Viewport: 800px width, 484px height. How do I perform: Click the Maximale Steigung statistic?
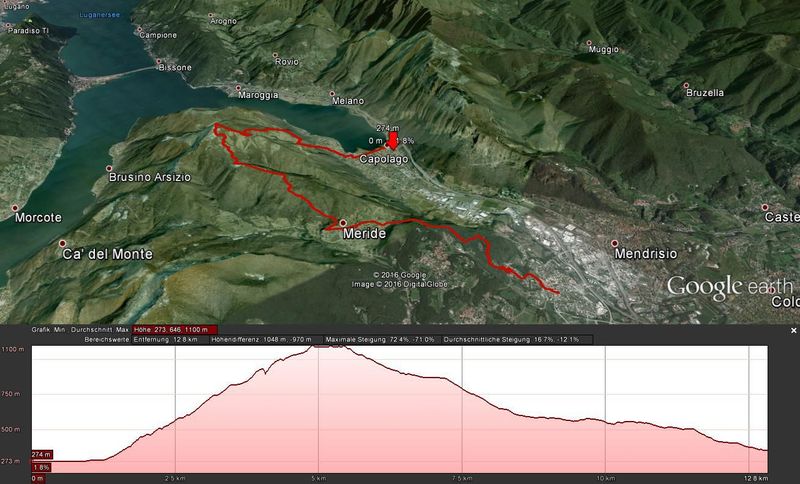coord(382,340)
